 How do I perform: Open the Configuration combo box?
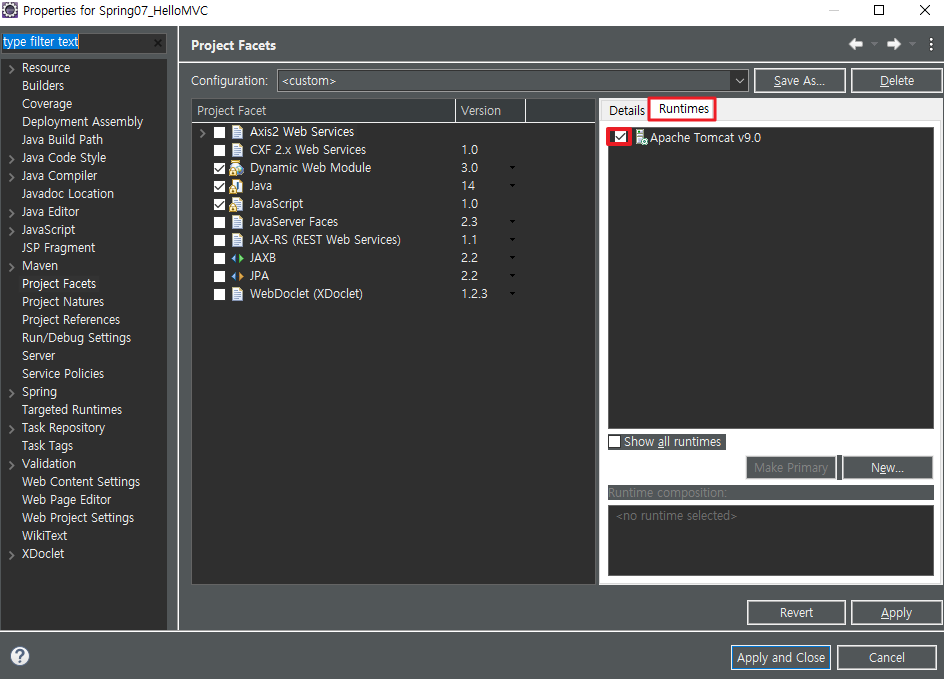[x=512, y=81]
